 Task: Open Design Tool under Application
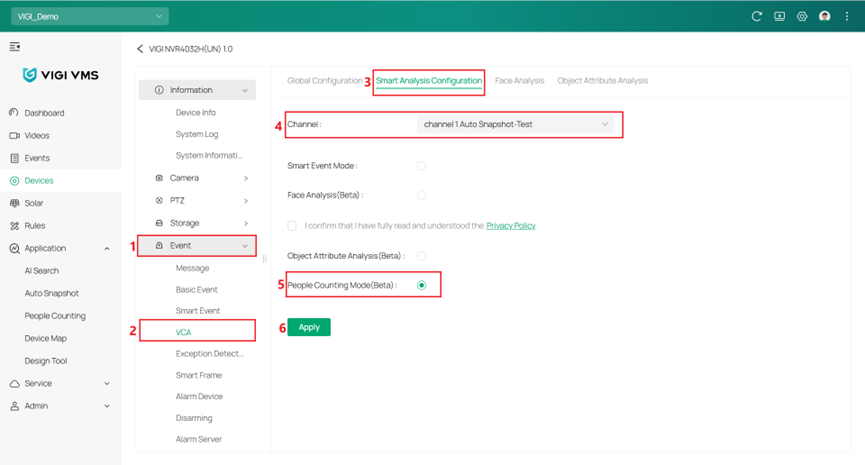click(x=45, y=361)
